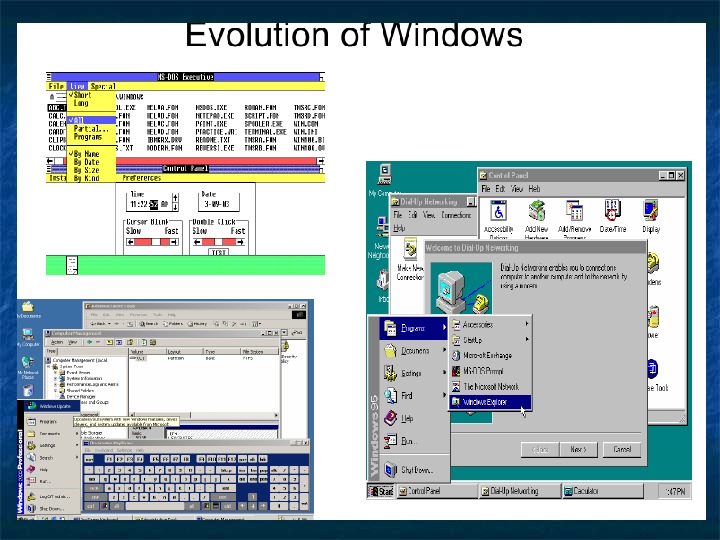The height and width of the screenshot is (540, 720).
Task: Click Run icon in Windows 95 Start menu
Action: (x=390, y=441)
